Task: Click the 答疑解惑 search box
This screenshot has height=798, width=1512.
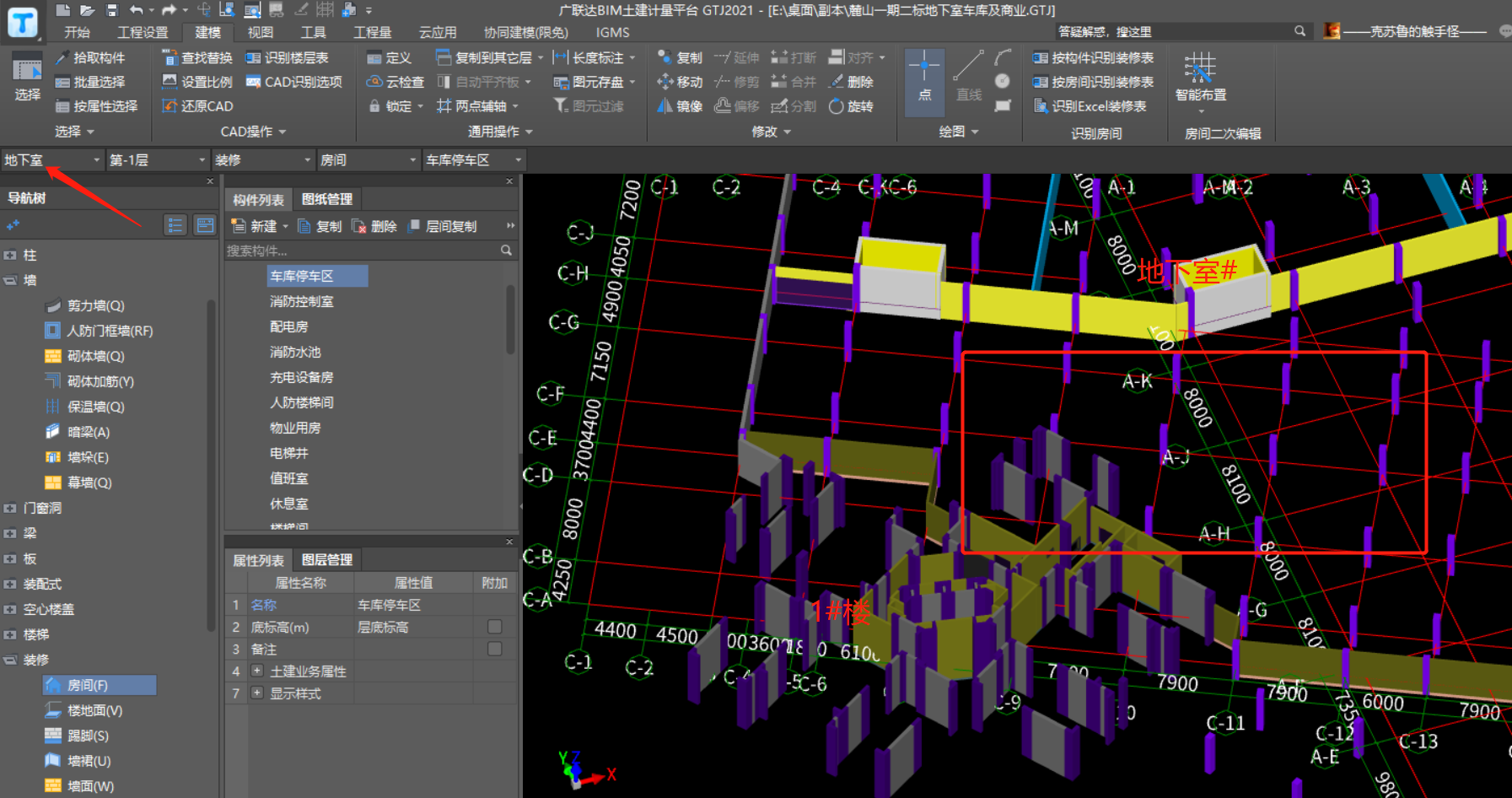Action: pos(1174,31)
